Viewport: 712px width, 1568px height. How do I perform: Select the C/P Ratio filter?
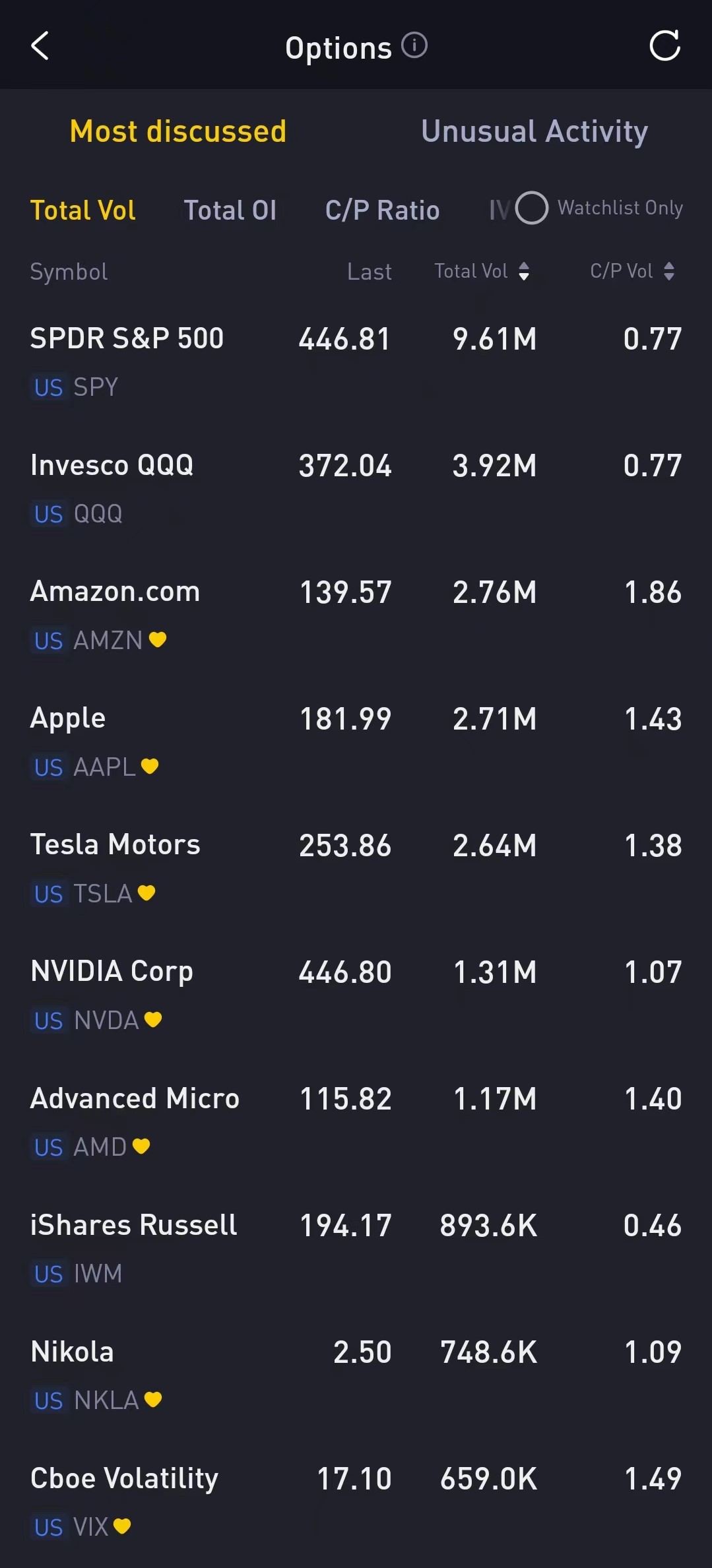pos(382,210)
